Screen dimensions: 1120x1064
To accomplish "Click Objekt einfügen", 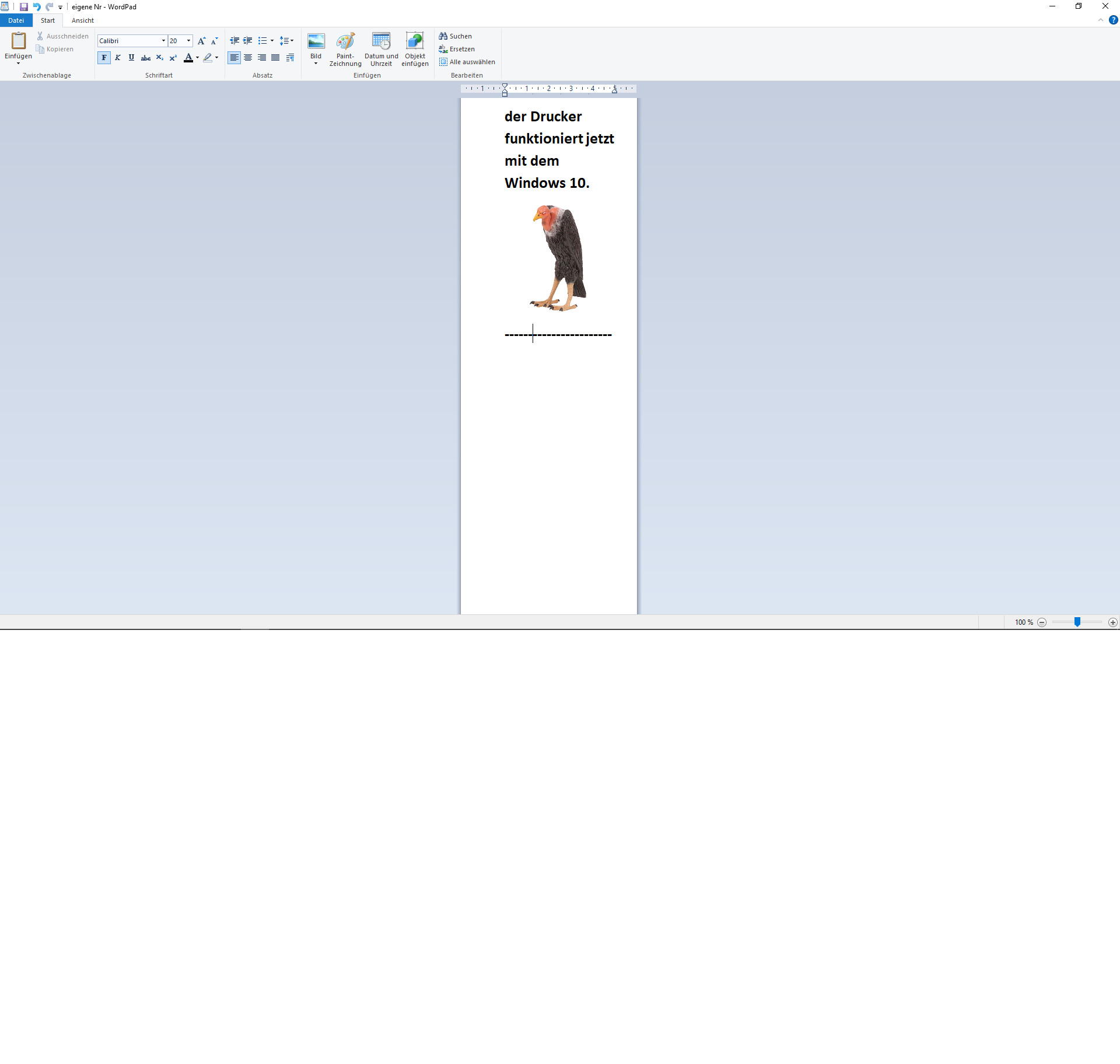I will pyautogui.click(x=415, y=50).
